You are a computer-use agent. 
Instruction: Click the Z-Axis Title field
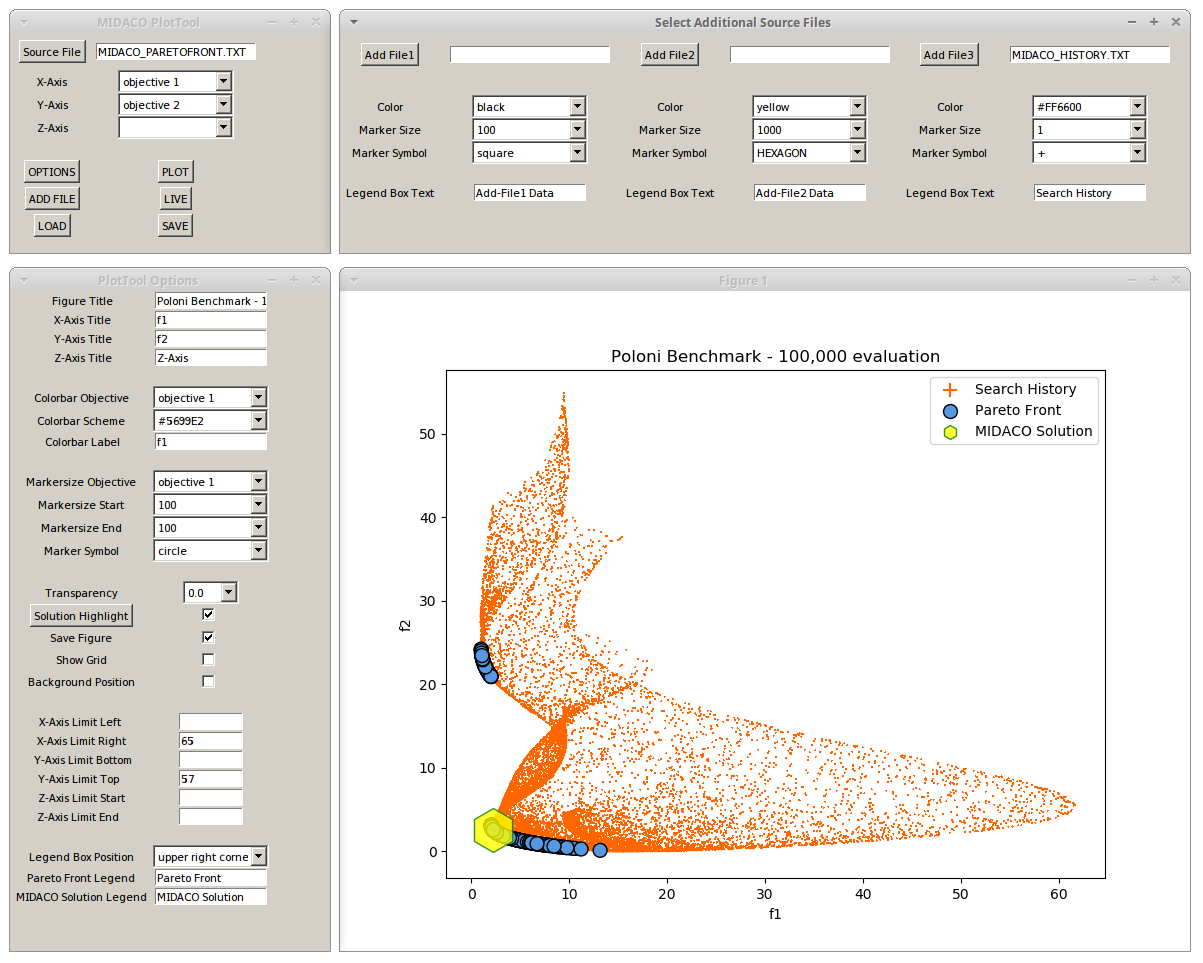coord(211,358)
